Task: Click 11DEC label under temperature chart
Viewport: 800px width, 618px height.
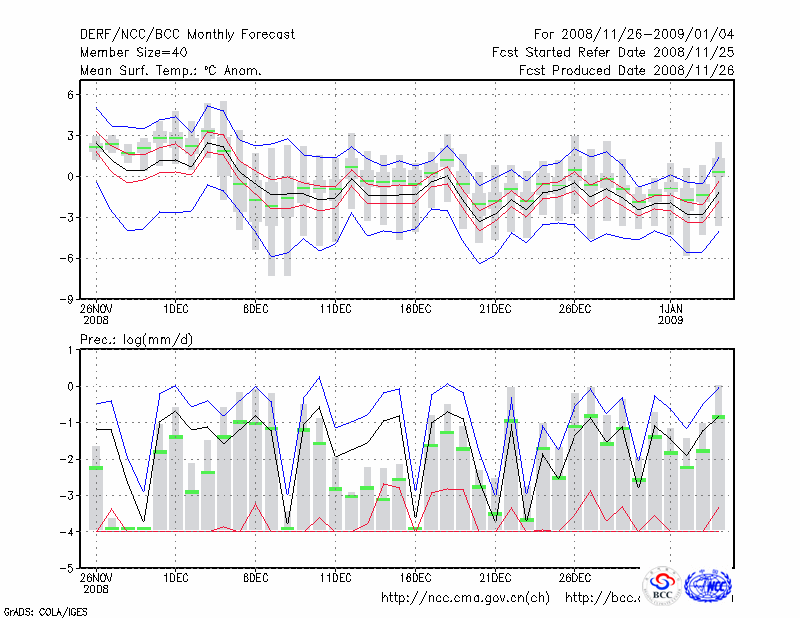Action: [x=335, y=308]
